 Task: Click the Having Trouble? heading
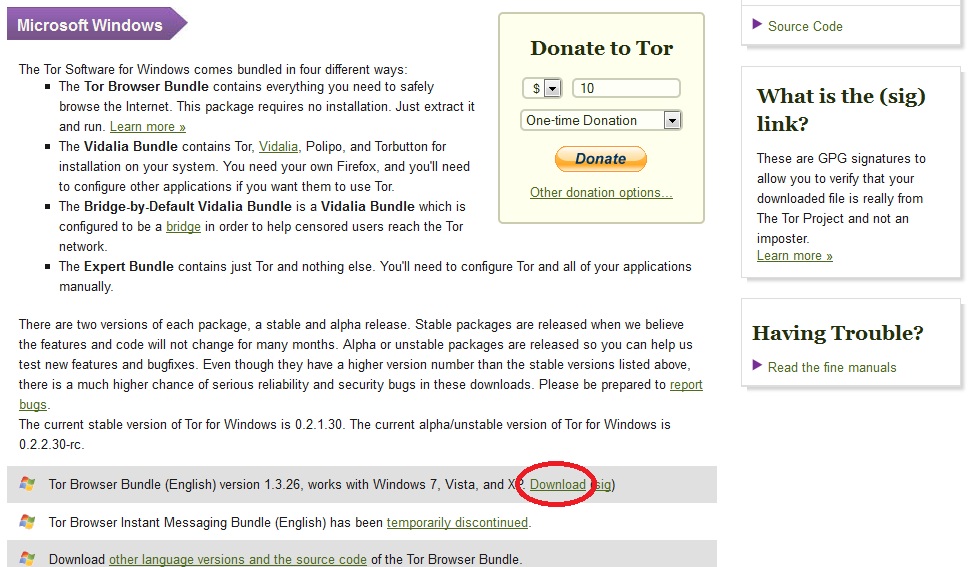click(838, 333)
